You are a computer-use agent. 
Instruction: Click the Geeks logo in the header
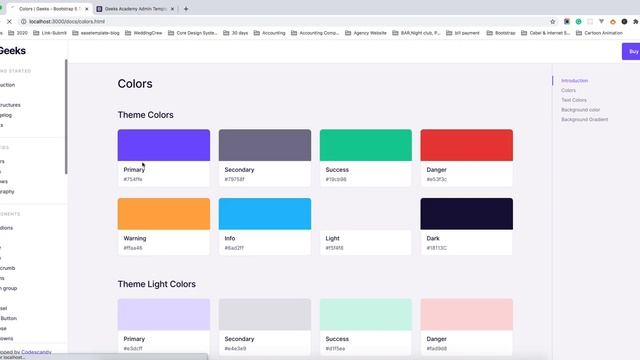12,51
